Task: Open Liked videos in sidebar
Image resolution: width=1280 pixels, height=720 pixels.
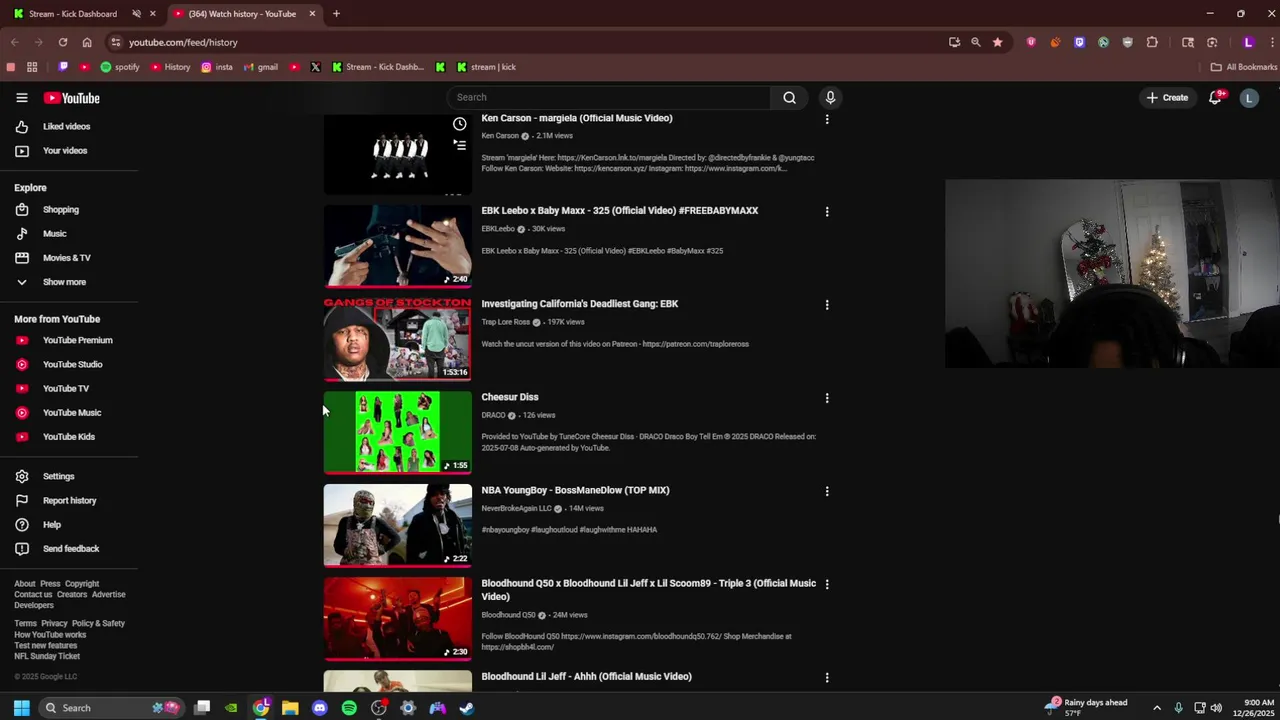Action: (x=66, y=127)
